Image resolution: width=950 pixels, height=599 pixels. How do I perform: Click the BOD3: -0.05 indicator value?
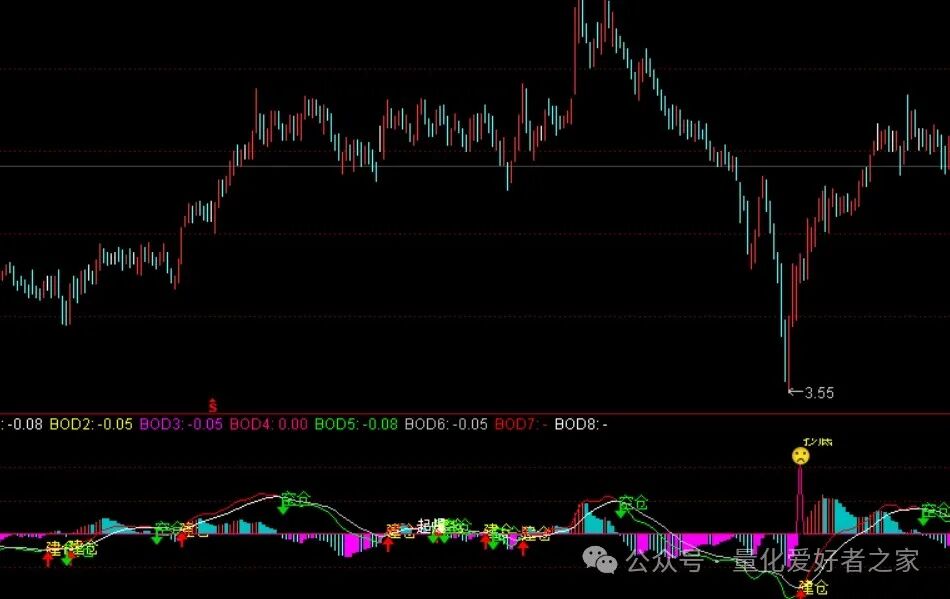181,424
